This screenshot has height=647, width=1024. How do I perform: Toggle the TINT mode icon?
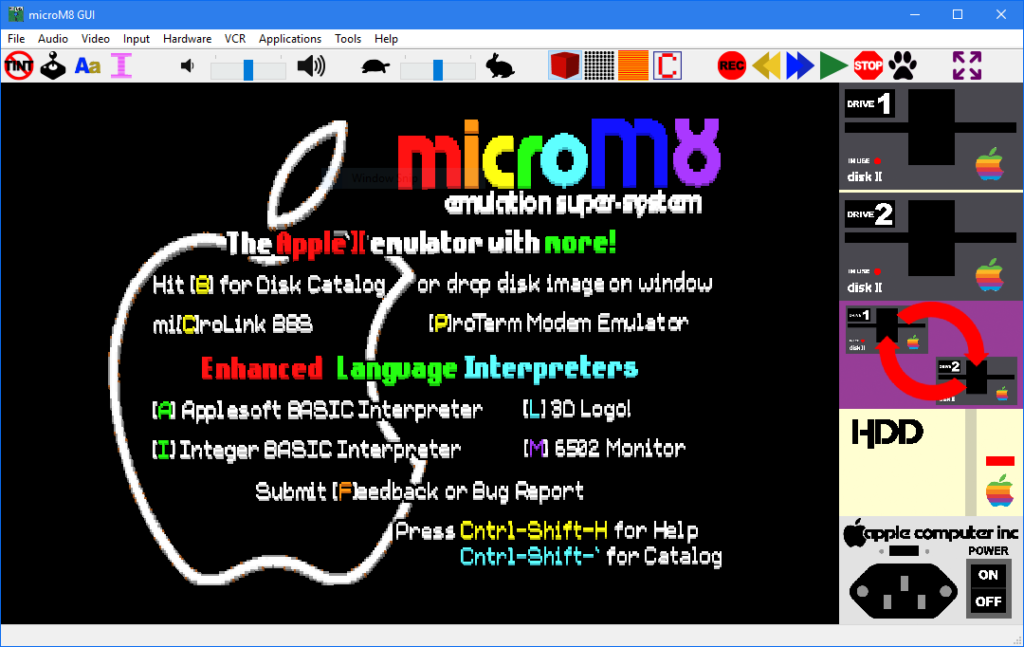point(19,66)
